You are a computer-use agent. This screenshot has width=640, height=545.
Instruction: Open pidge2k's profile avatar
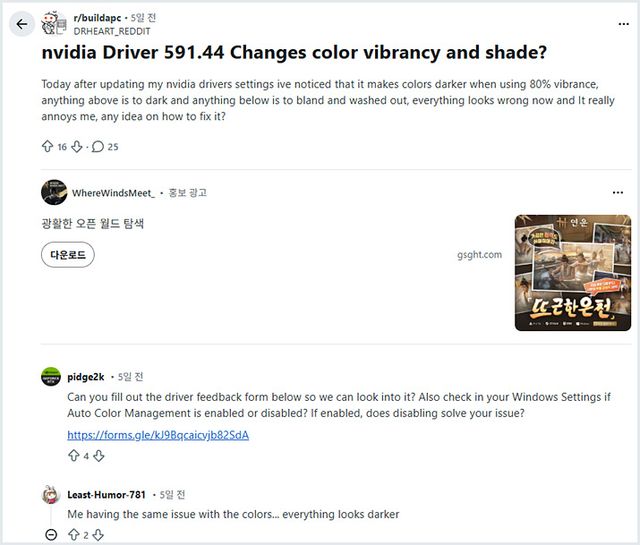[51, 377]
